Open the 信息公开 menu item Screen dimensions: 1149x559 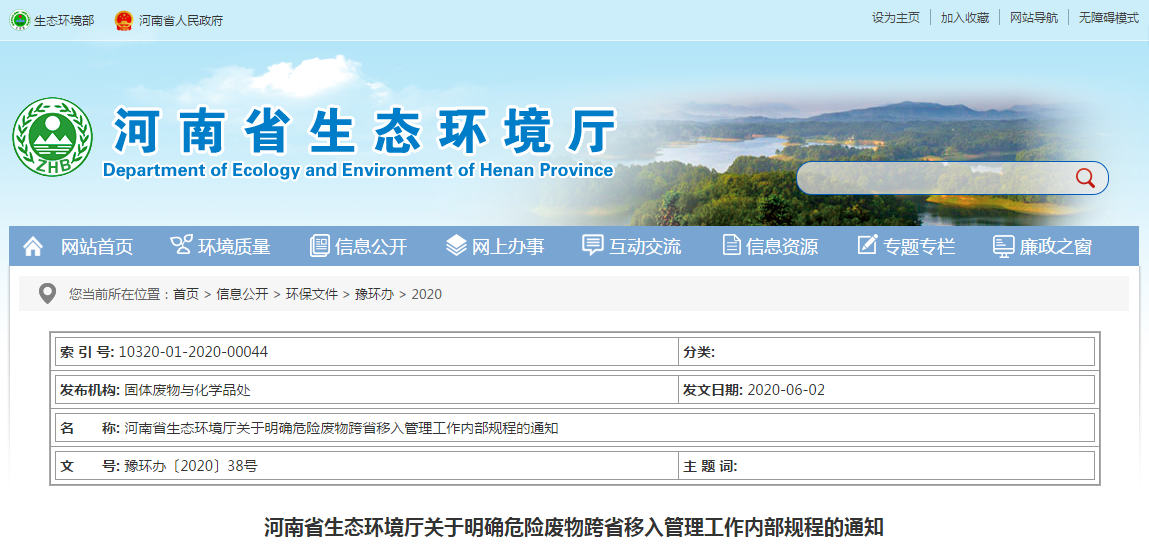[x=371, y=247]
